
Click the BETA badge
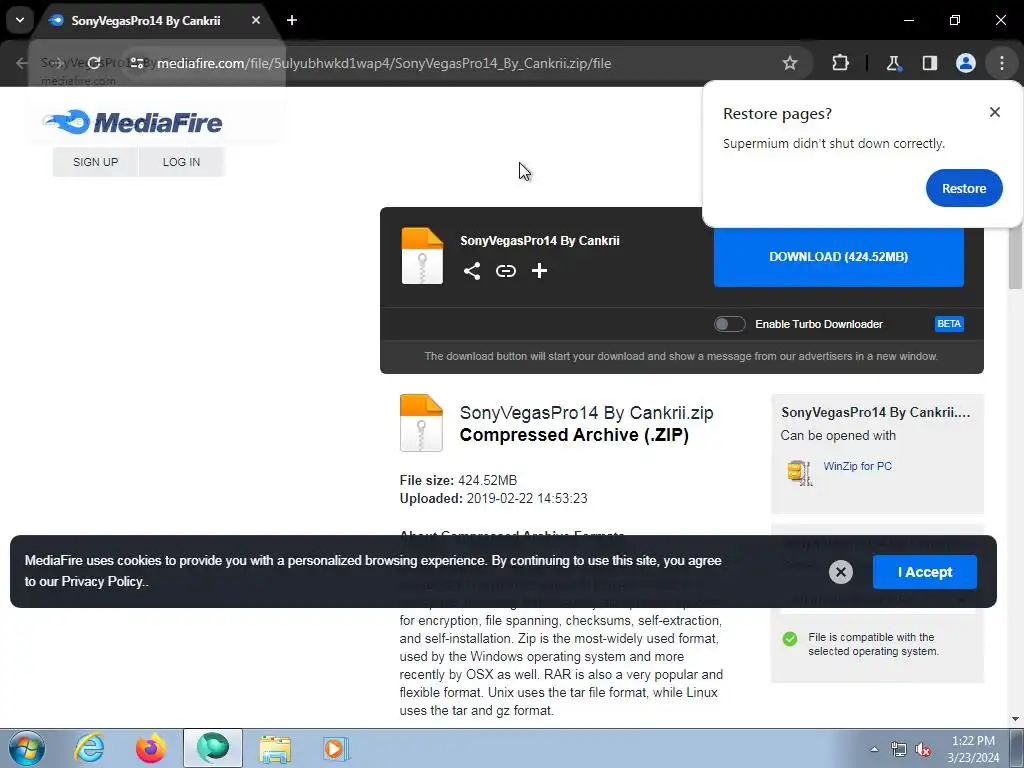(949, 324)
